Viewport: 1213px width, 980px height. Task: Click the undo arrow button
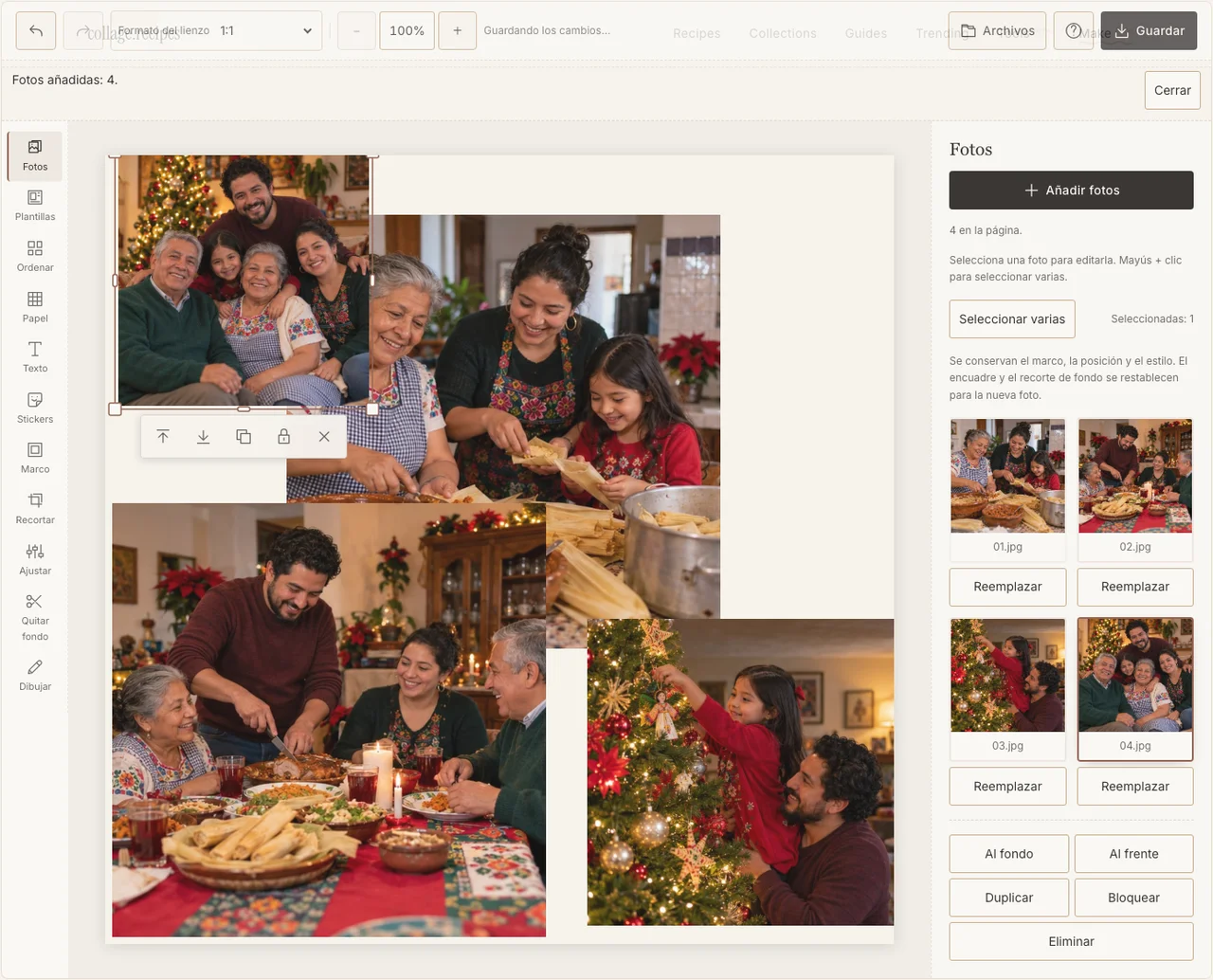point(36,30)
